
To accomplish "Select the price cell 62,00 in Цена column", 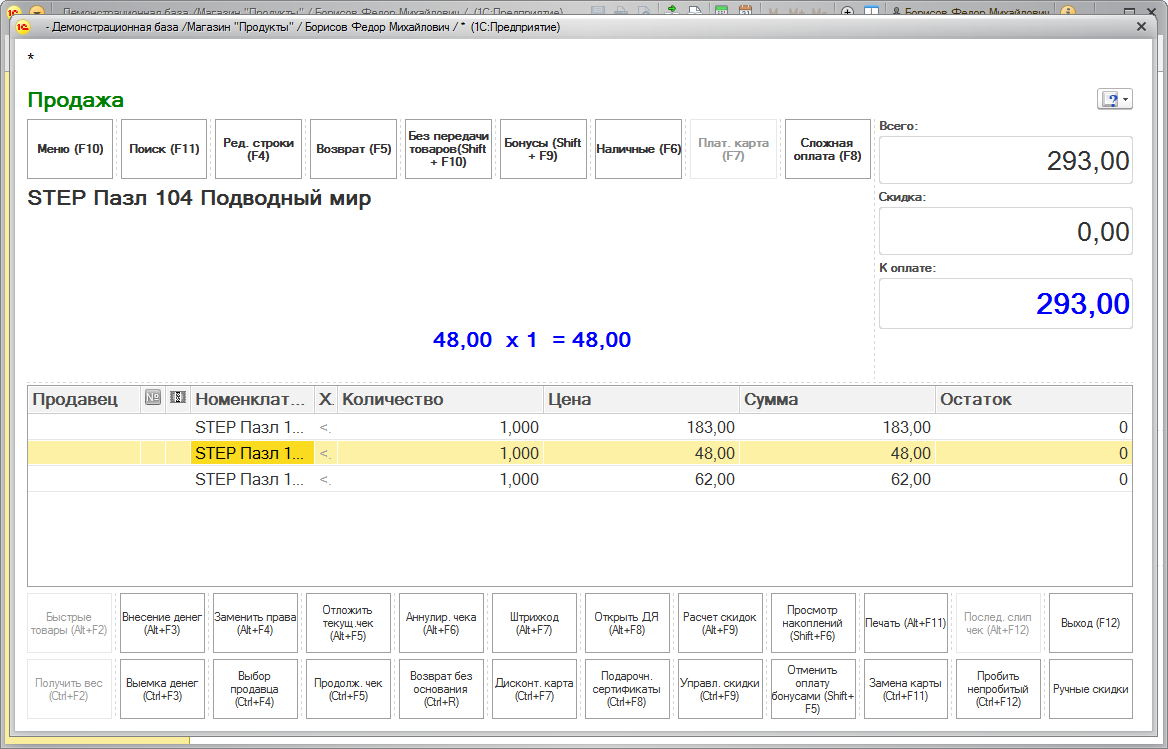I will (641, 479).
